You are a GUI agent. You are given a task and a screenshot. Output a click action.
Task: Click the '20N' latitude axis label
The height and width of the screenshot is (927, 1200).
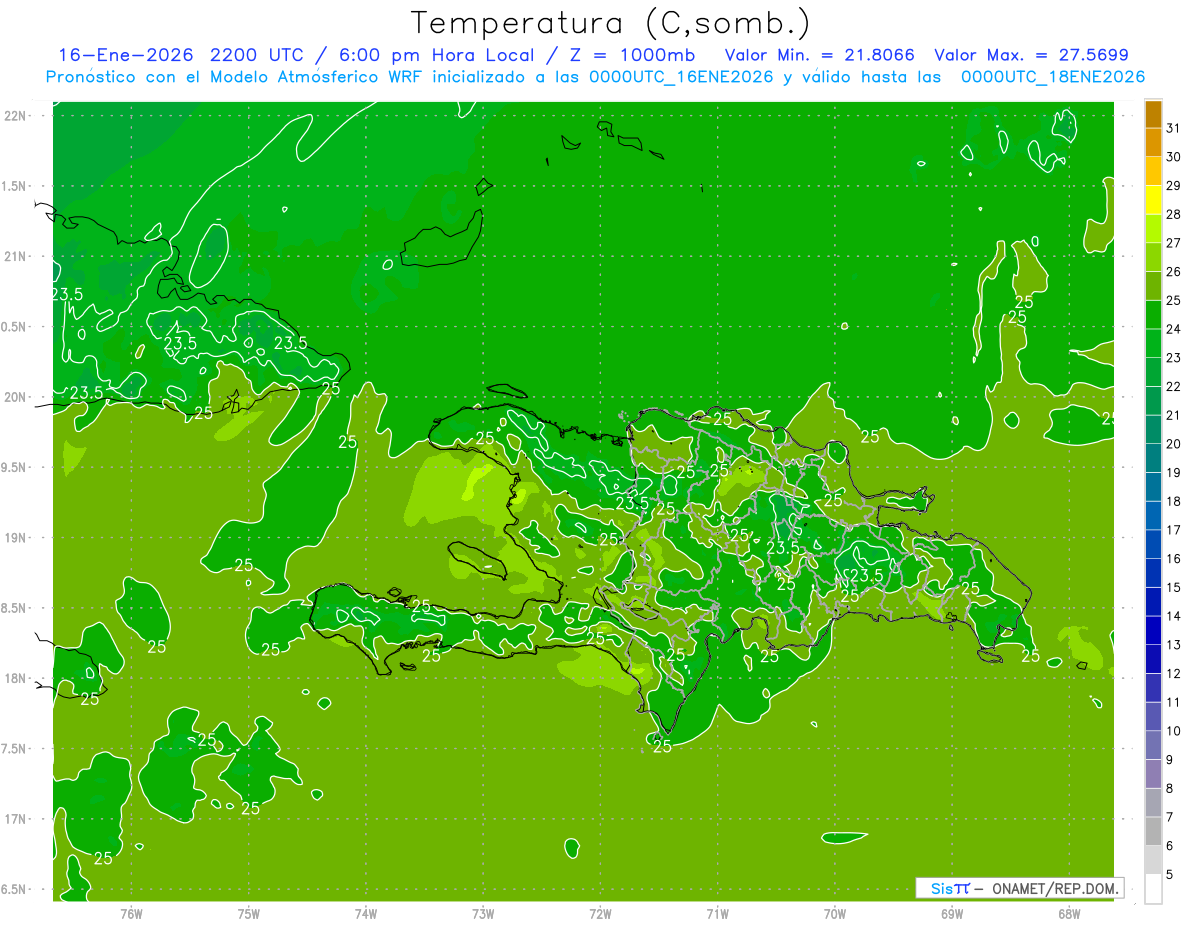click(15, 397)
